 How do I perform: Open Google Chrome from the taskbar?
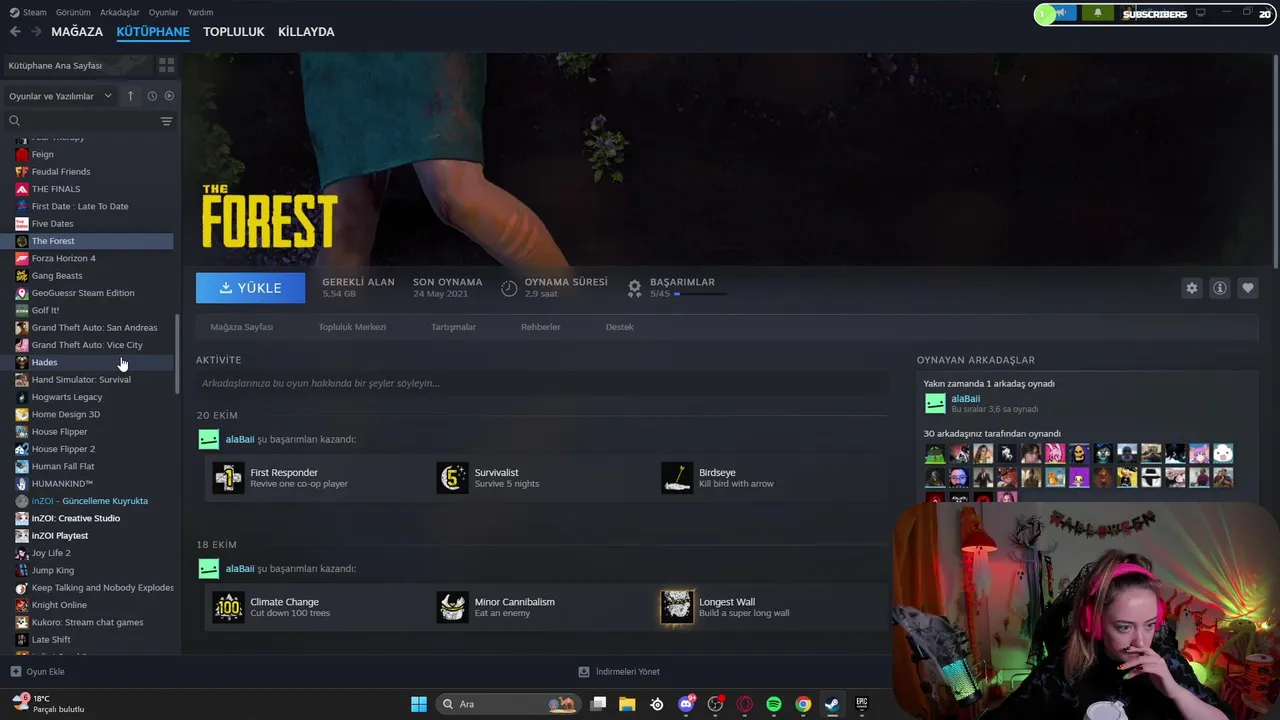click(803, 704)
